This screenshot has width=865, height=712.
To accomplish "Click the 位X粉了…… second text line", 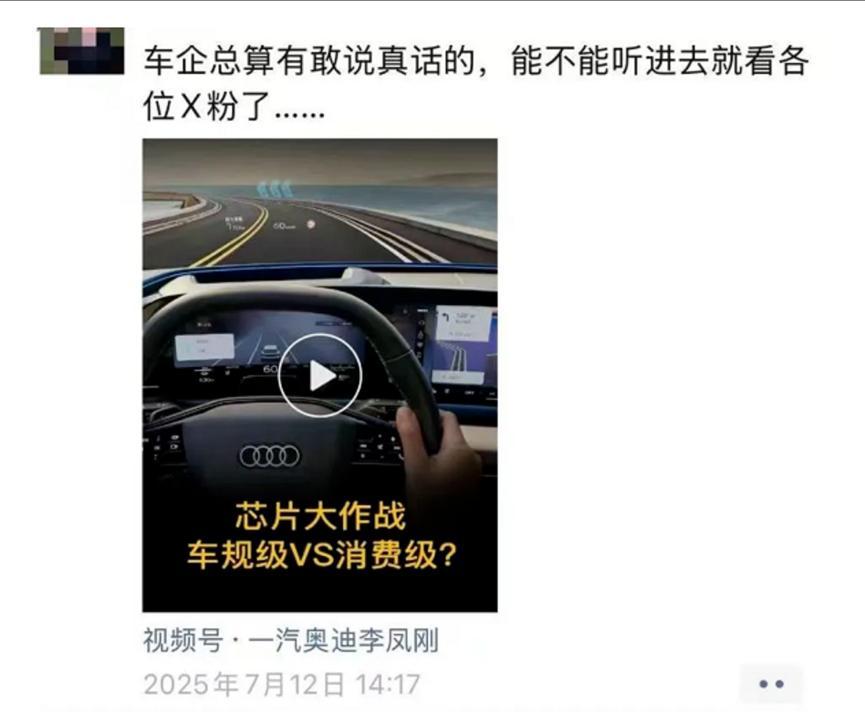I will click(234, 106).
